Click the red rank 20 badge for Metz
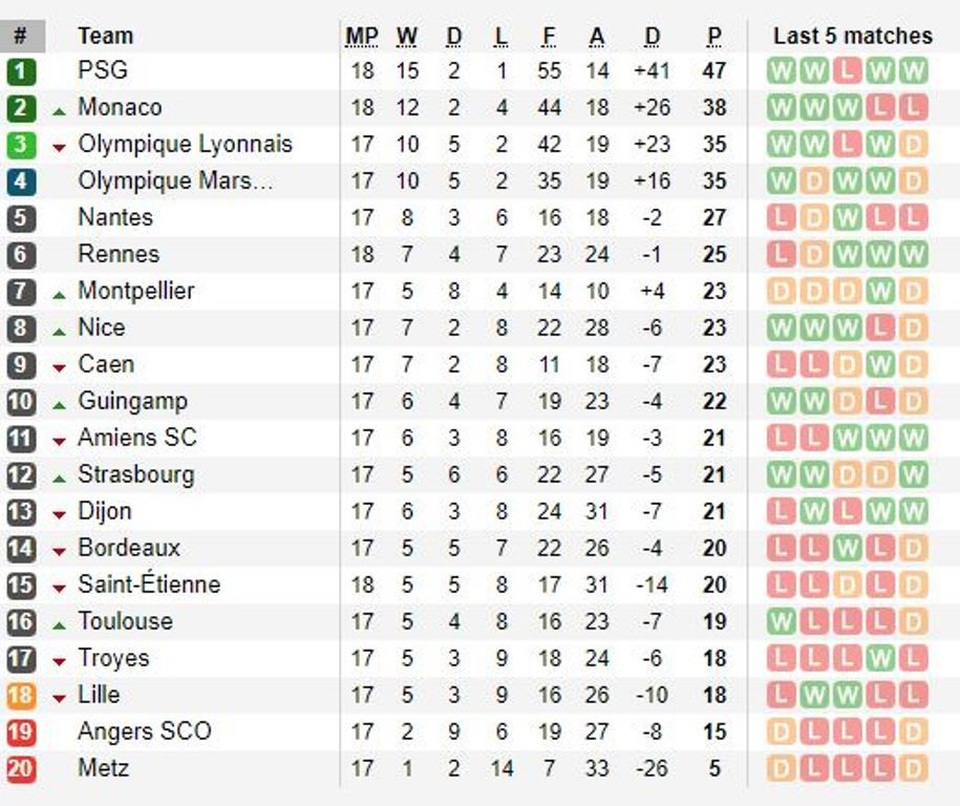 21,769
